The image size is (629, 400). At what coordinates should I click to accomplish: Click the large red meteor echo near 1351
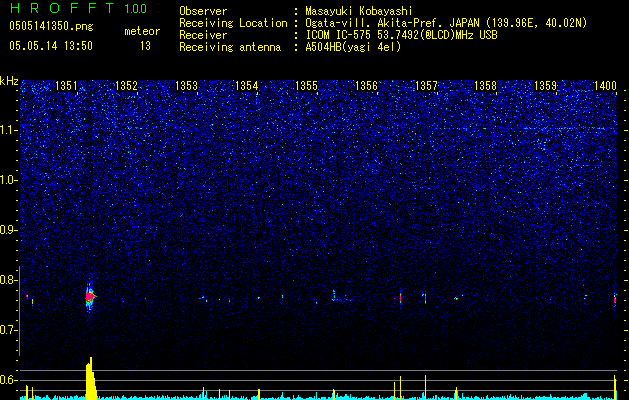(90, 297)
